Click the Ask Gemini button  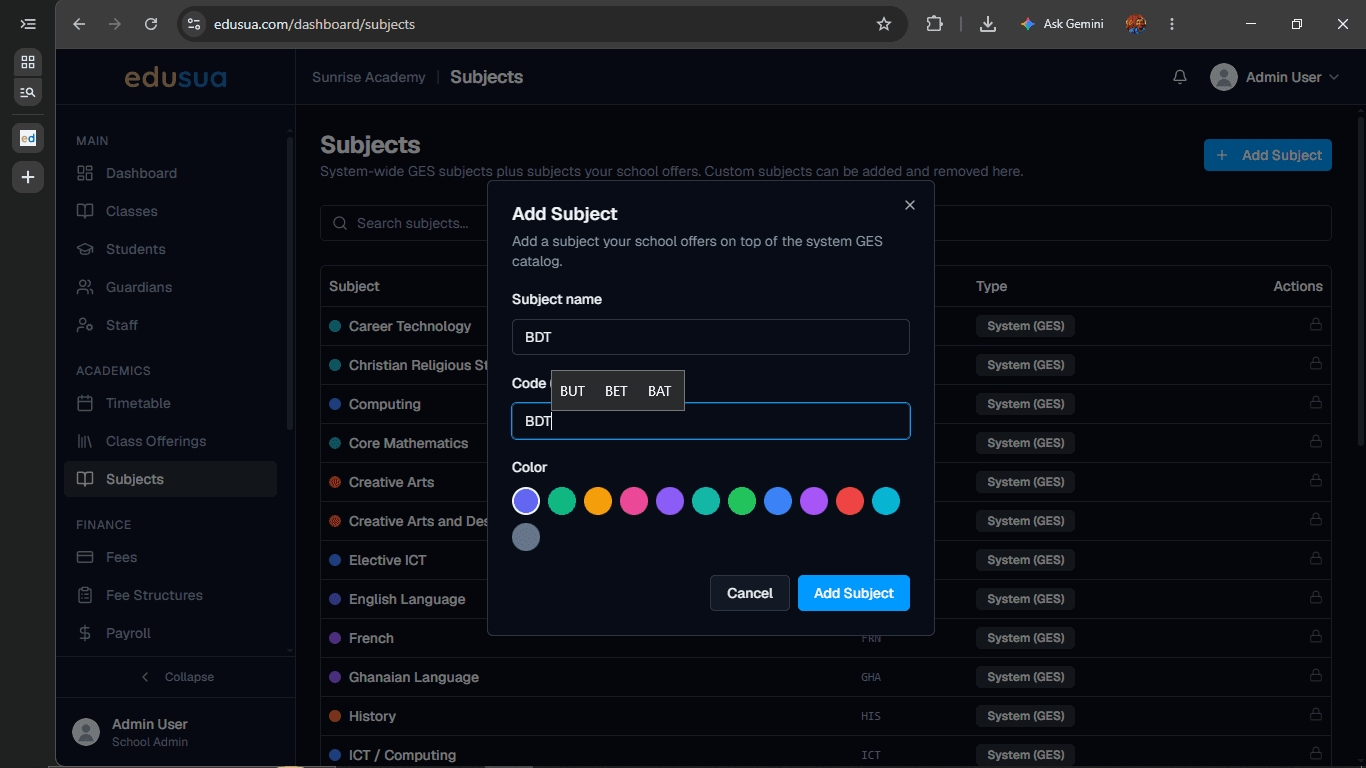pyautogui.click(x=1062, y=24)
